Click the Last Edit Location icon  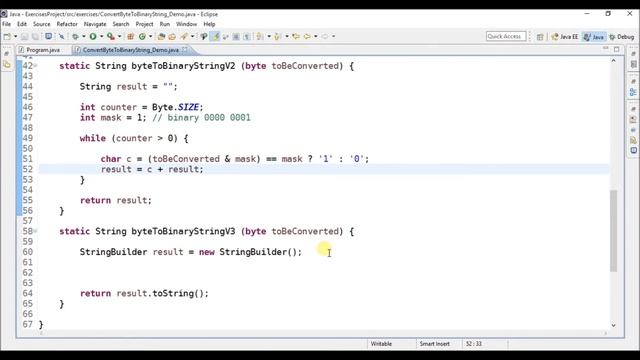[x=296, y=36]
